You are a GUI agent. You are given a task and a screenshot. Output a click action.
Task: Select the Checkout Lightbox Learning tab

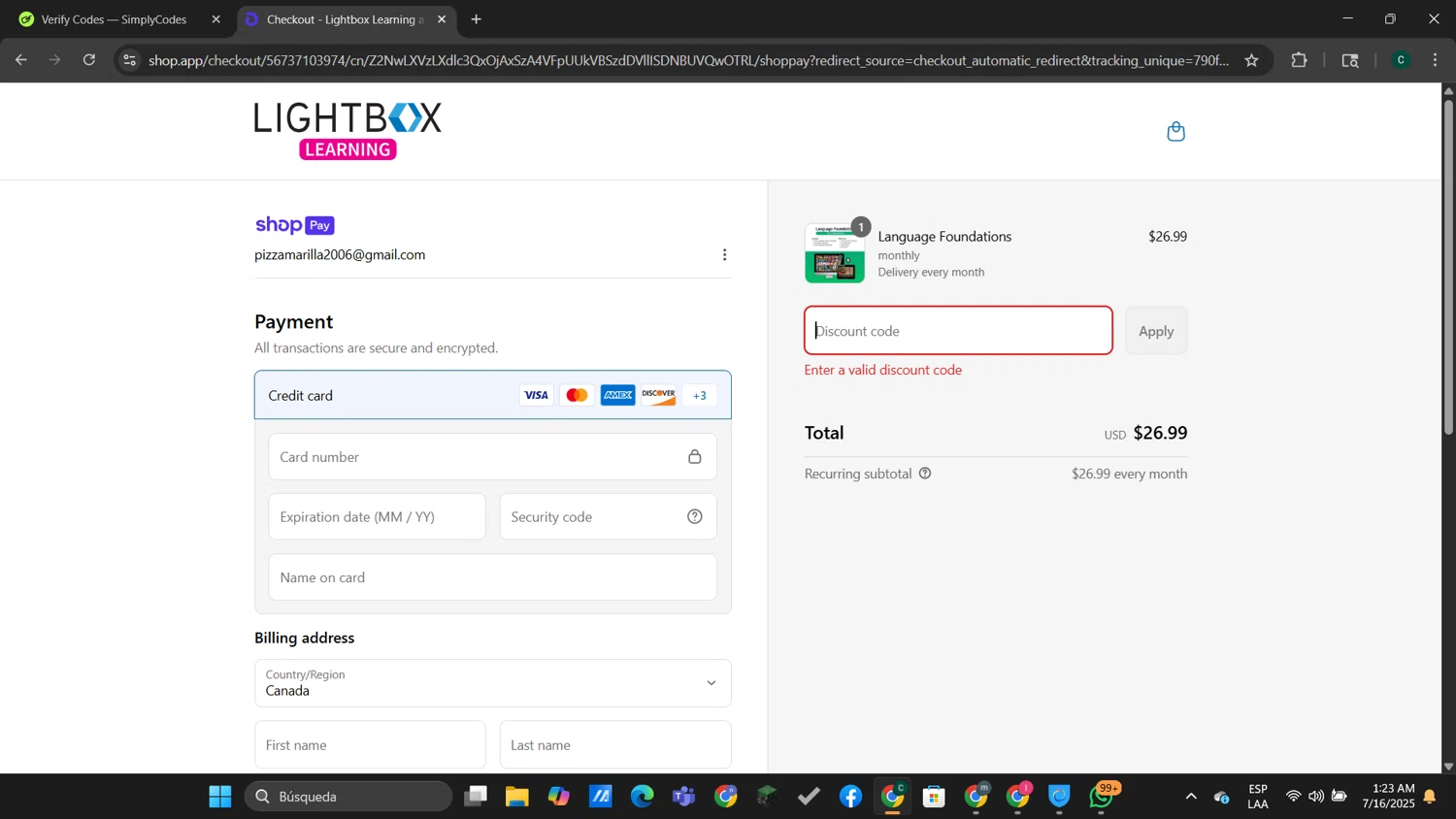(345, 19)
